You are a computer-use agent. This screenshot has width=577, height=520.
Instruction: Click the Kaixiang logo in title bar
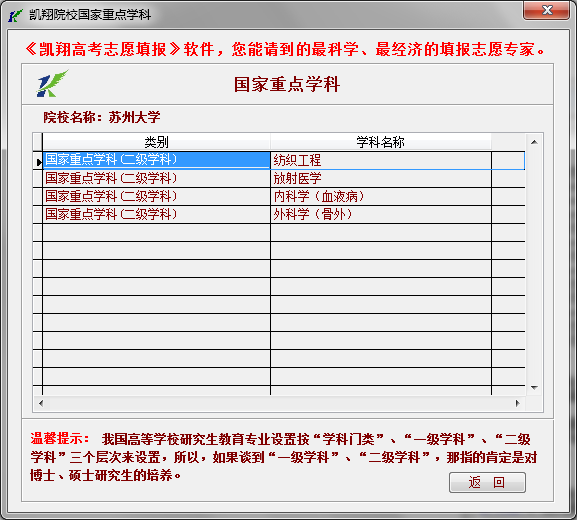click(15, 15)
